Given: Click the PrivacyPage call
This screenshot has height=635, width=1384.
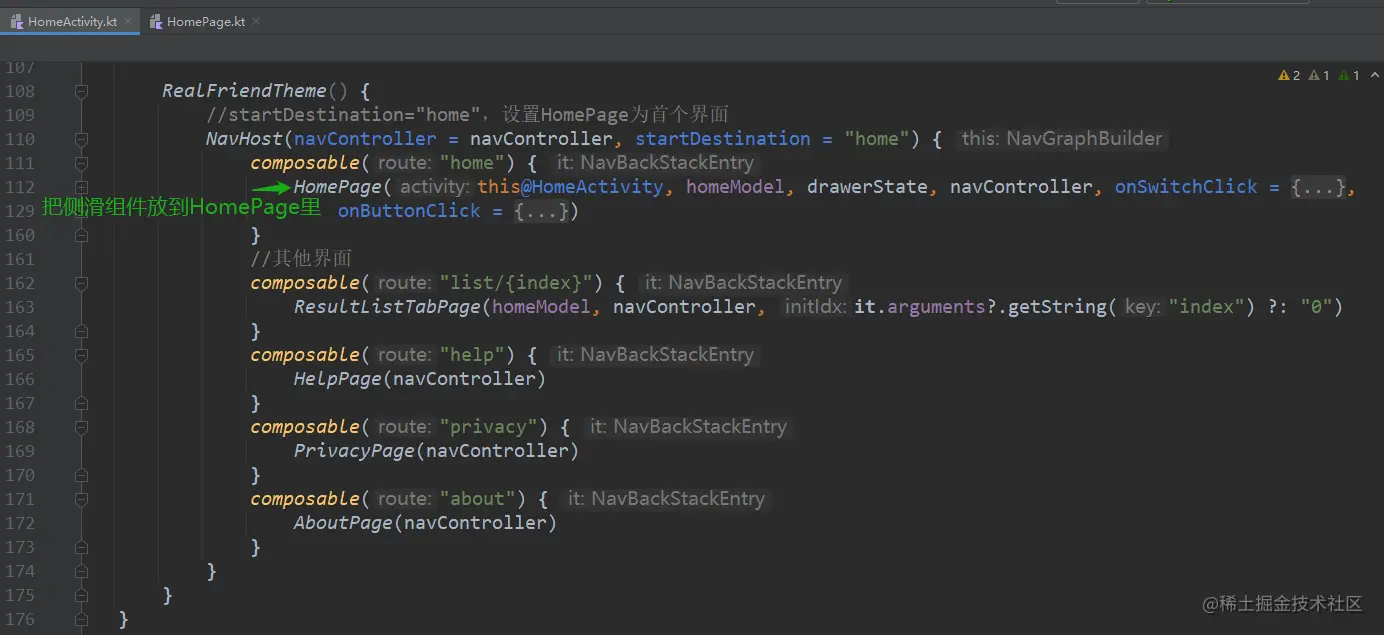Looking at the screenshot, I should tap(354, 451).
